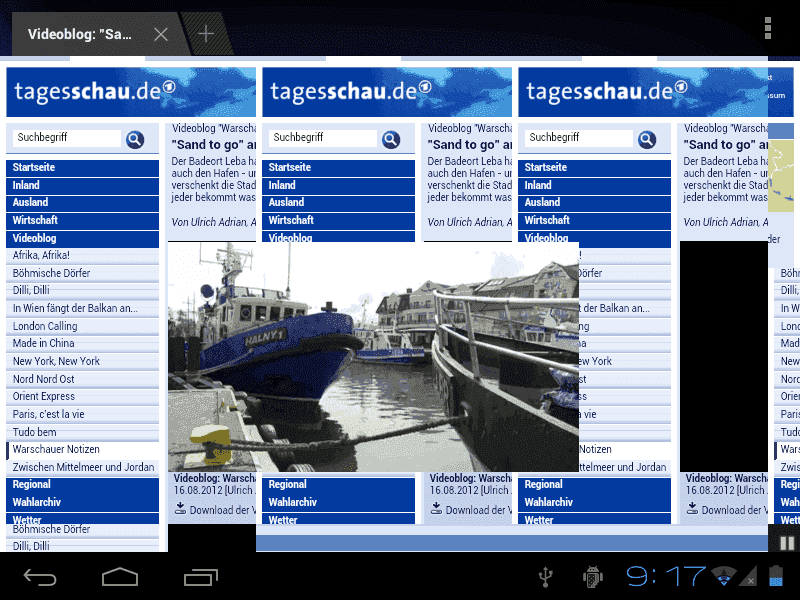Open Startseite in the leftmost menu

click(83, 167)
